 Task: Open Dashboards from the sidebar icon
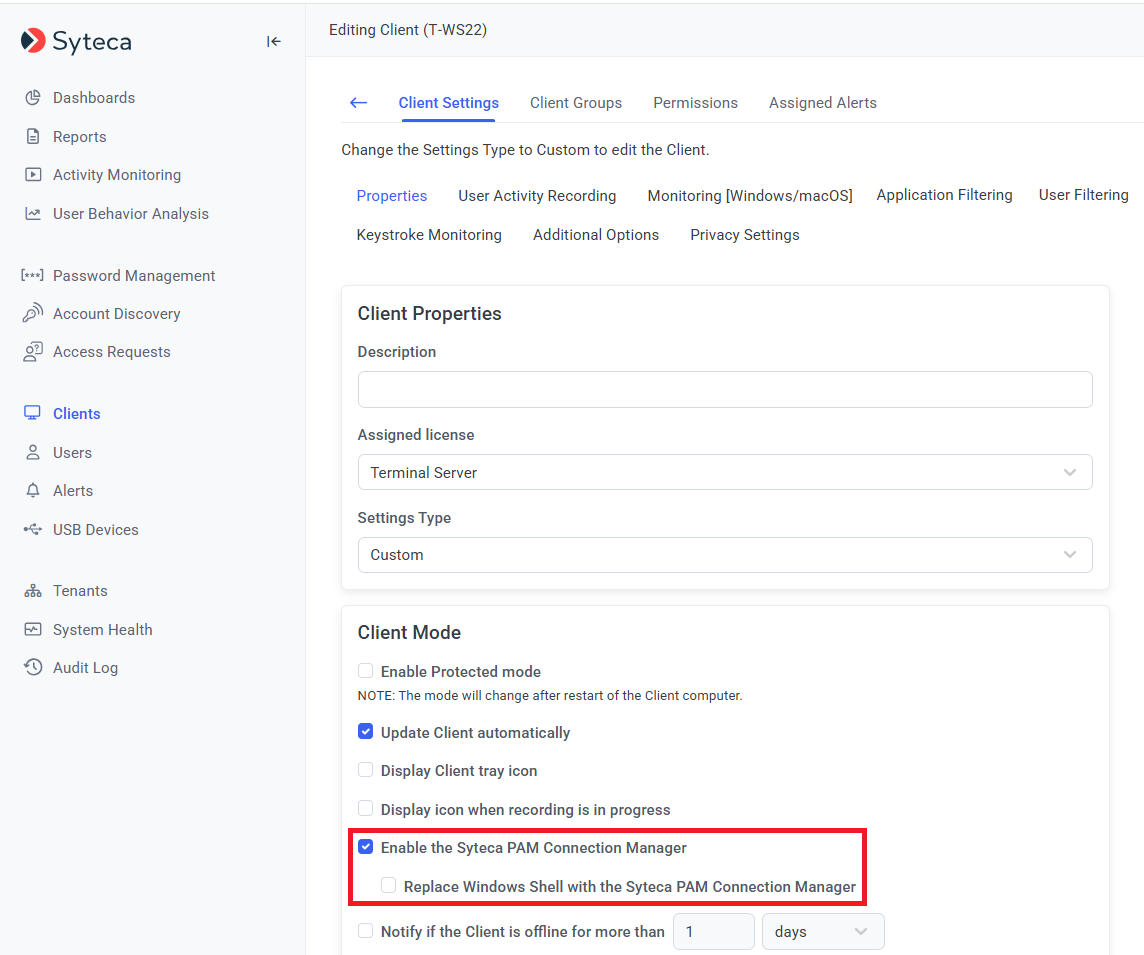[x=33, y=98]
